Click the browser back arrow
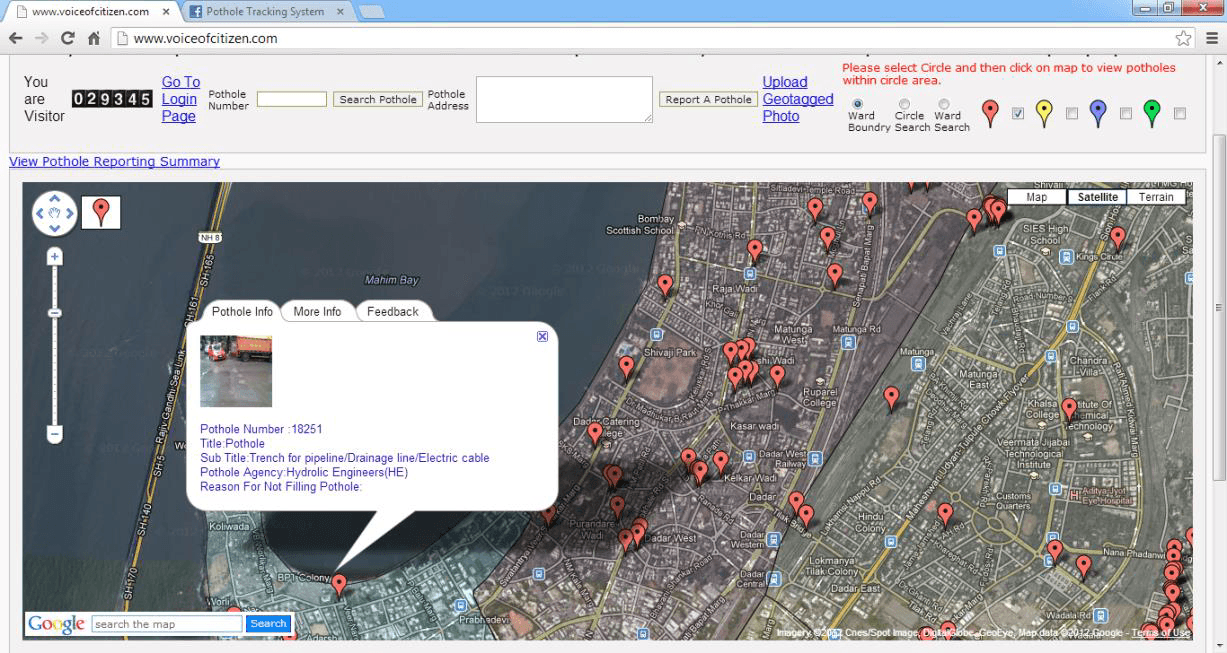Screen dimensions: 1227x653 [x=16, y=38]
